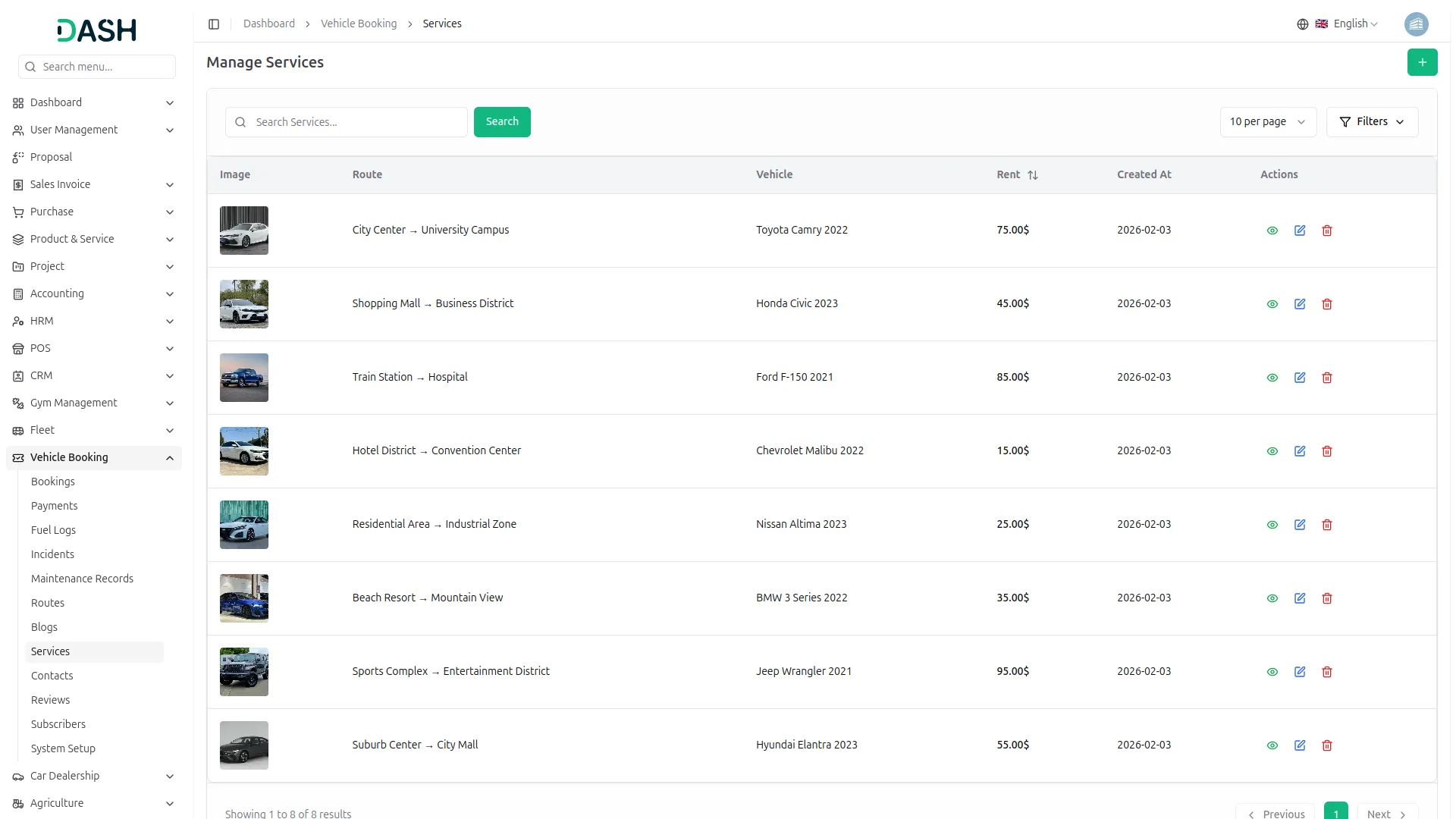The width and height of the screenshot is (1456, 819).
Task: Open user avatar profile menu
Action: (1416, 24)
